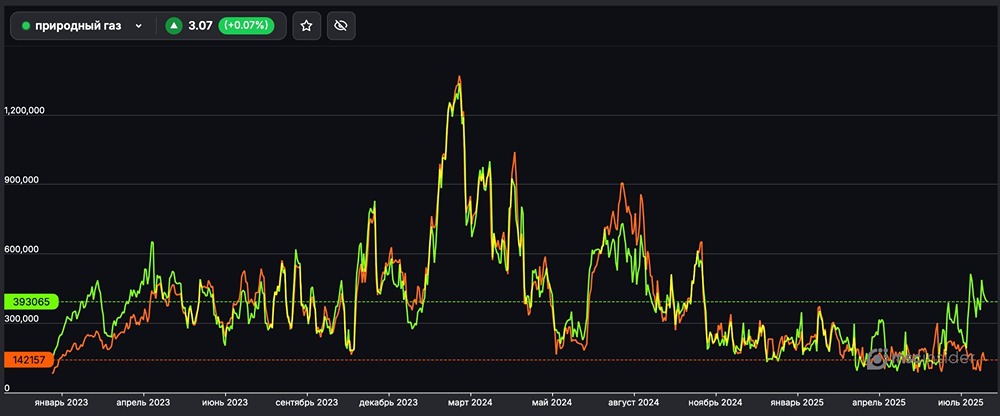Click the сентябрь 2023 date label
This screenshot has width=1000, height=416.
pyautogui.click(x=307, y=403)
